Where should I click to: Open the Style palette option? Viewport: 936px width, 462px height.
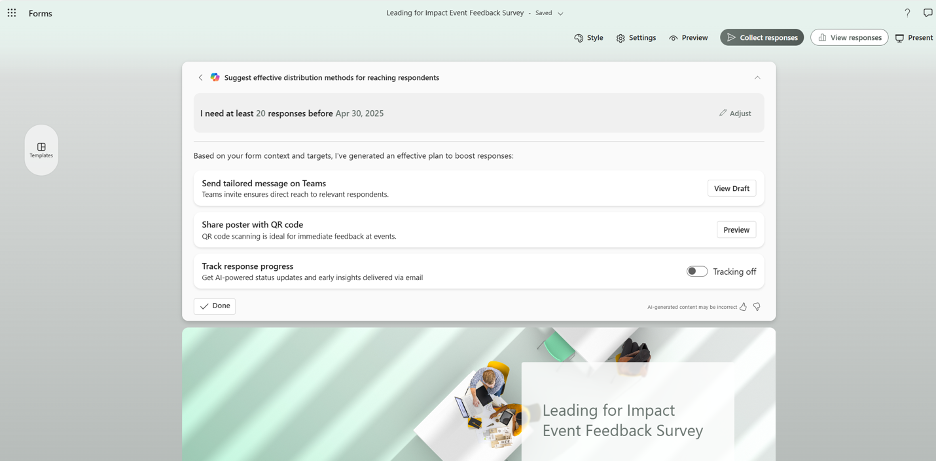coord(589,38)
